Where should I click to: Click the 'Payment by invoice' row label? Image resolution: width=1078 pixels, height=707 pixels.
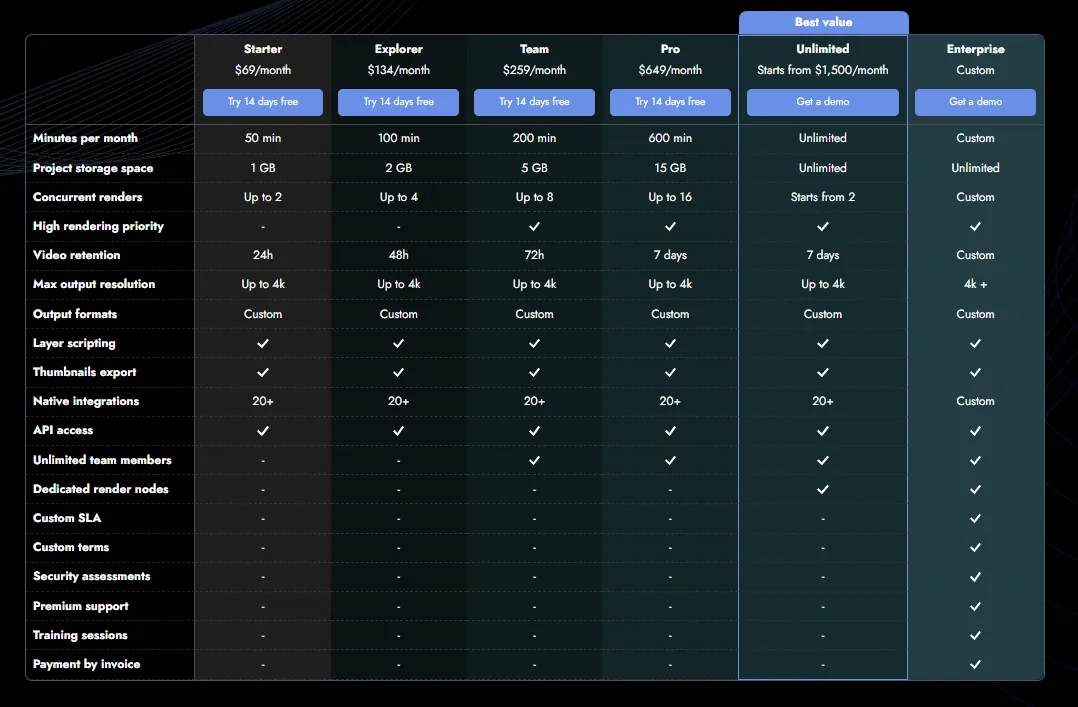(x=87, y=664)
